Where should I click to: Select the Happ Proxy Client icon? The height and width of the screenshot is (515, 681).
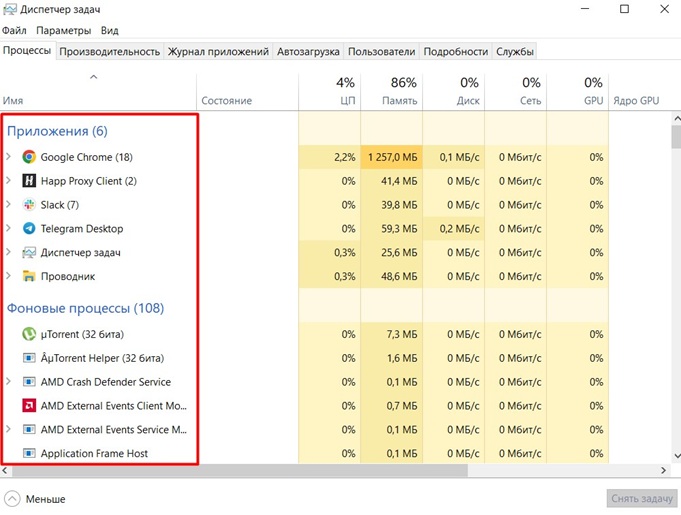[x=29, y=181]
